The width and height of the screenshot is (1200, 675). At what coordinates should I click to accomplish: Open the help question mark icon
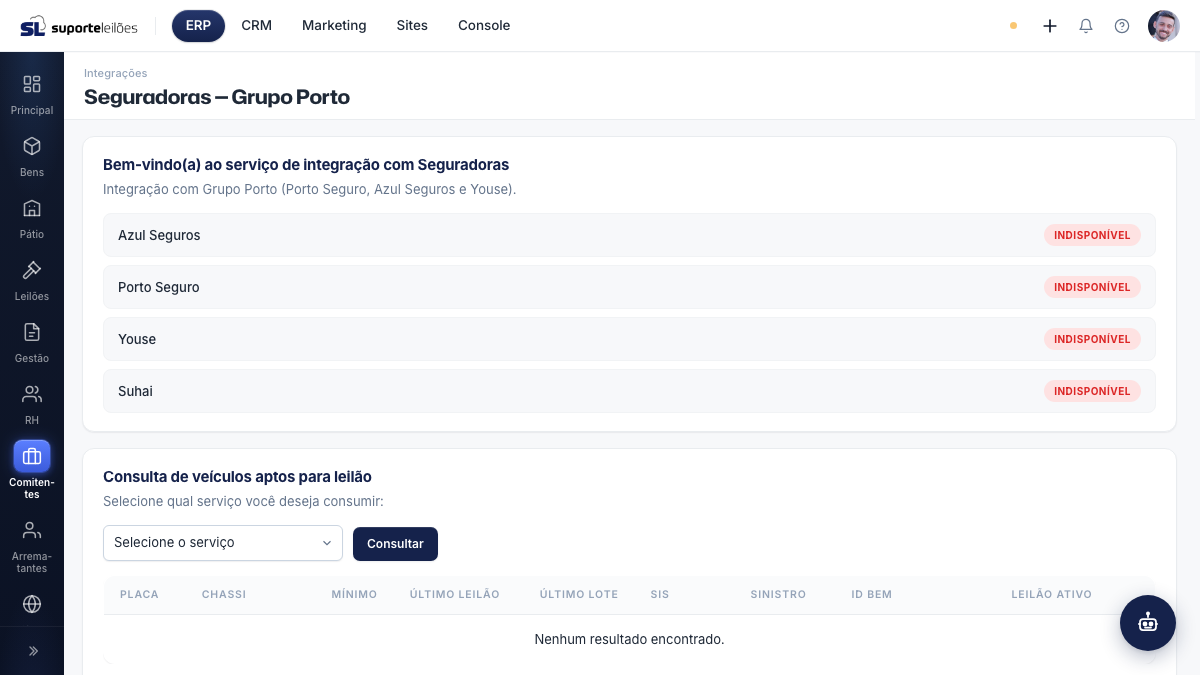1122,26
